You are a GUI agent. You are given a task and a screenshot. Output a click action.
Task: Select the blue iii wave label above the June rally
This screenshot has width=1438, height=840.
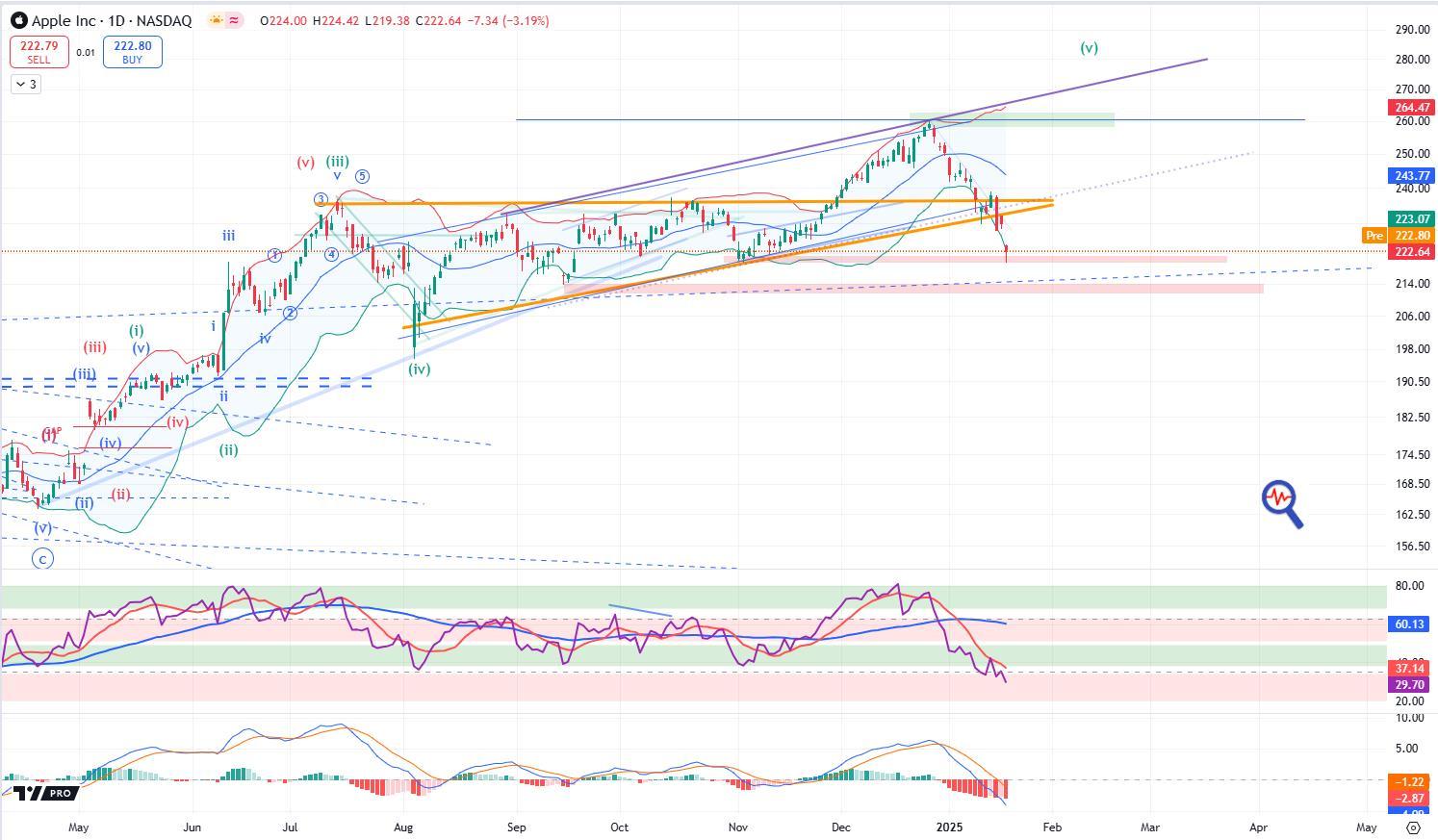[228, 236]
